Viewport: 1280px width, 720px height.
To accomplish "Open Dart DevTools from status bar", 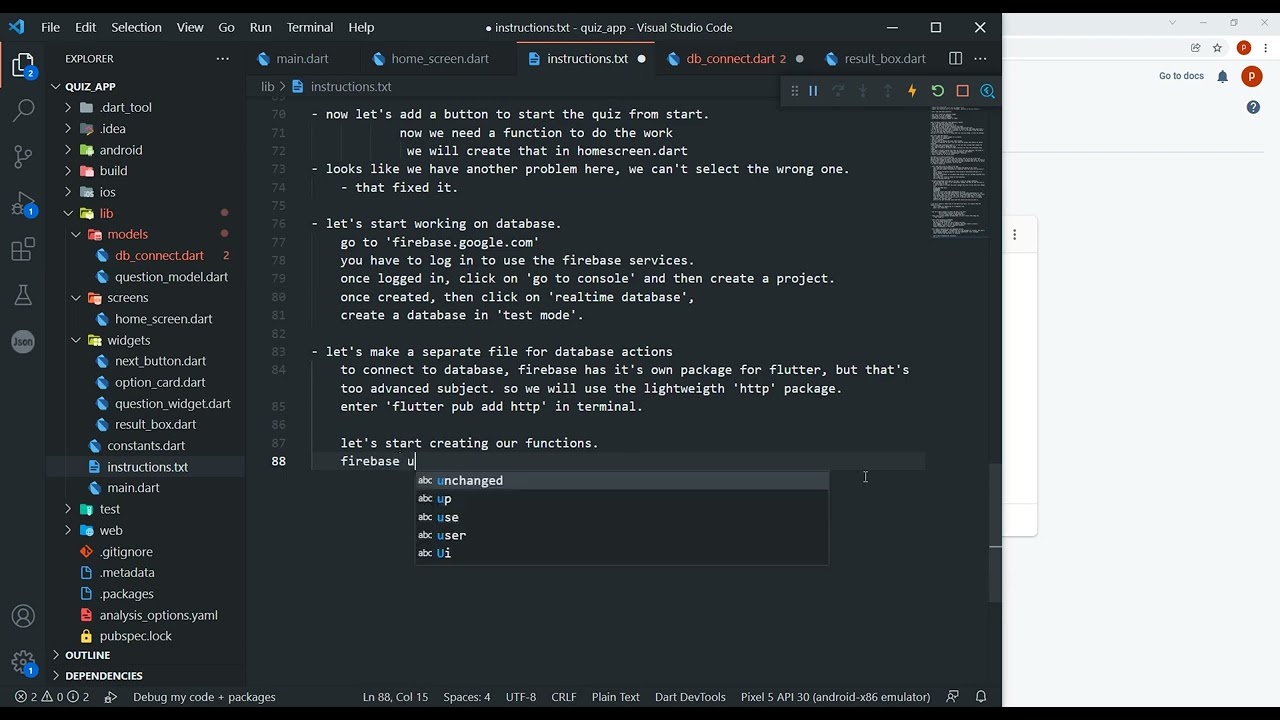I will point(690,697).
